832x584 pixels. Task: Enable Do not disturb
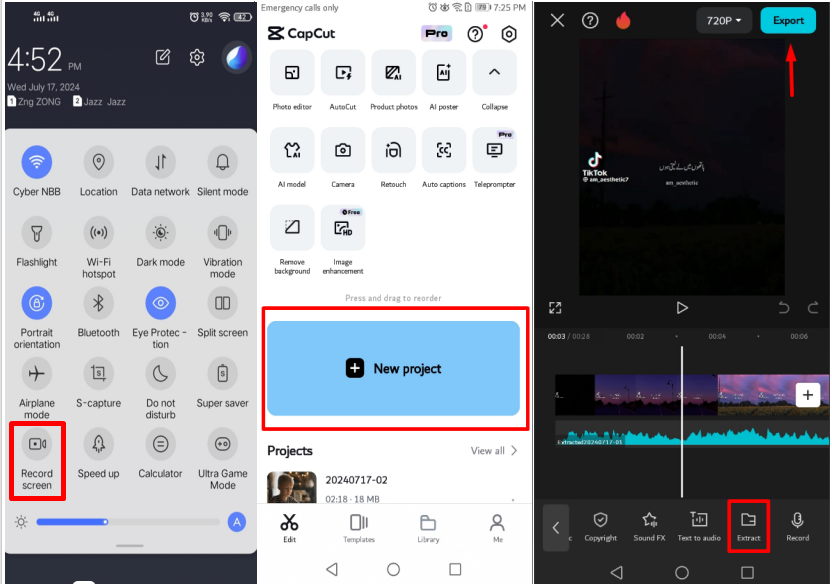pos(161,373)
